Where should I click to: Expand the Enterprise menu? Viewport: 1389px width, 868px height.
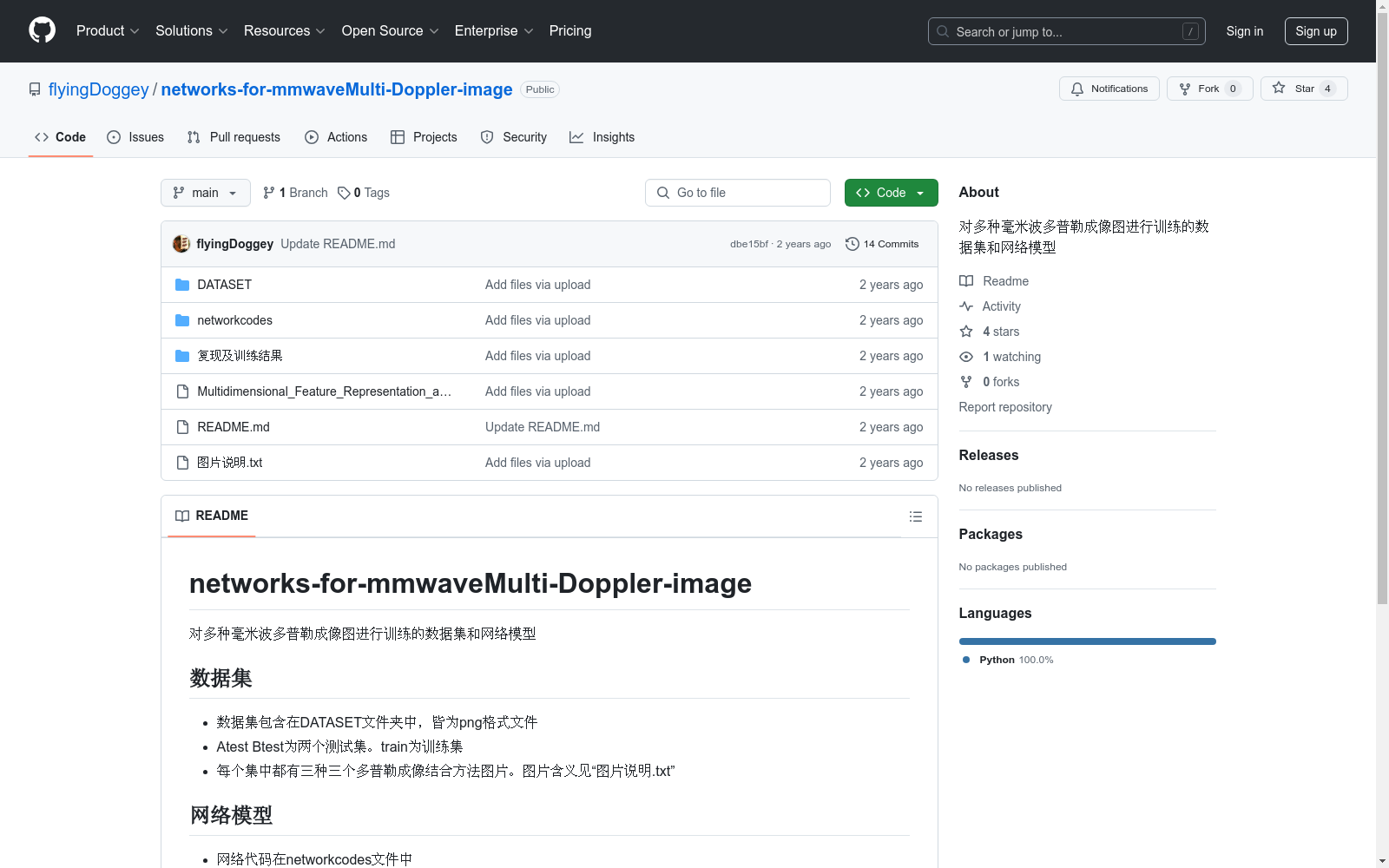494,30
